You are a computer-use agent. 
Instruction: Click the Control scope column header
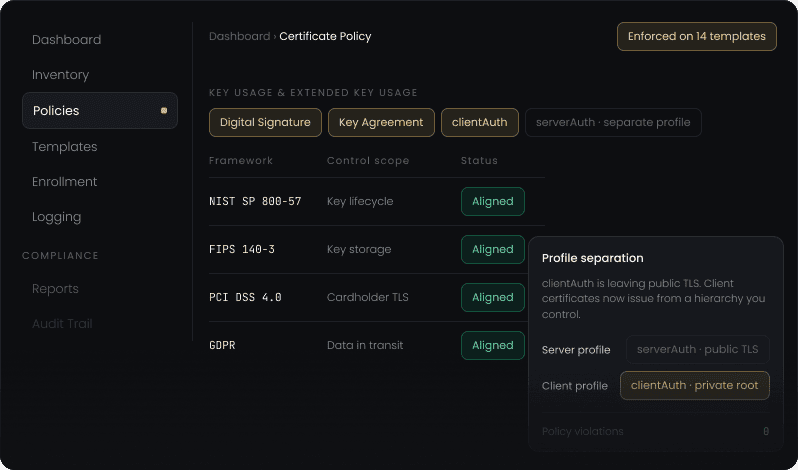(368, 161)
